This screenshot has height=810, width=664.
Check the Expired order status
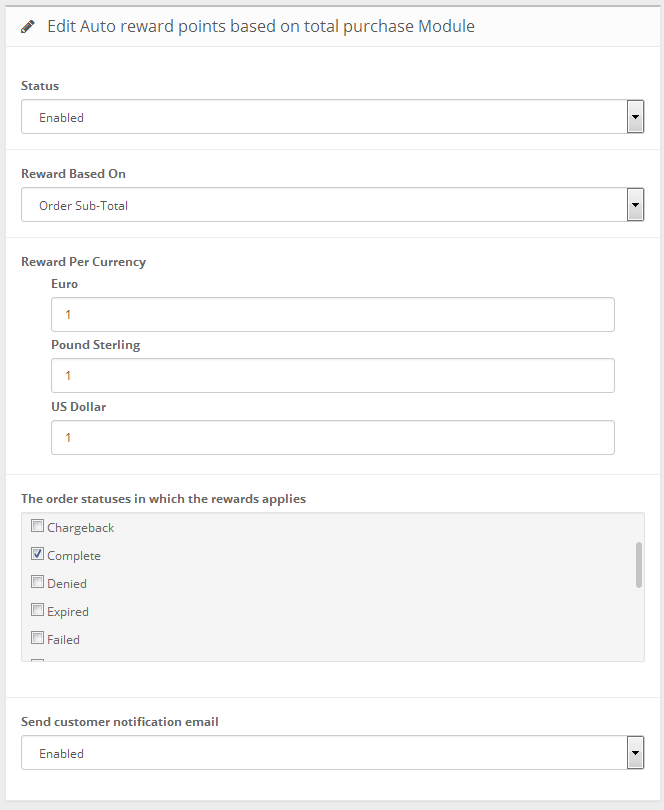(x=38, y=610)
